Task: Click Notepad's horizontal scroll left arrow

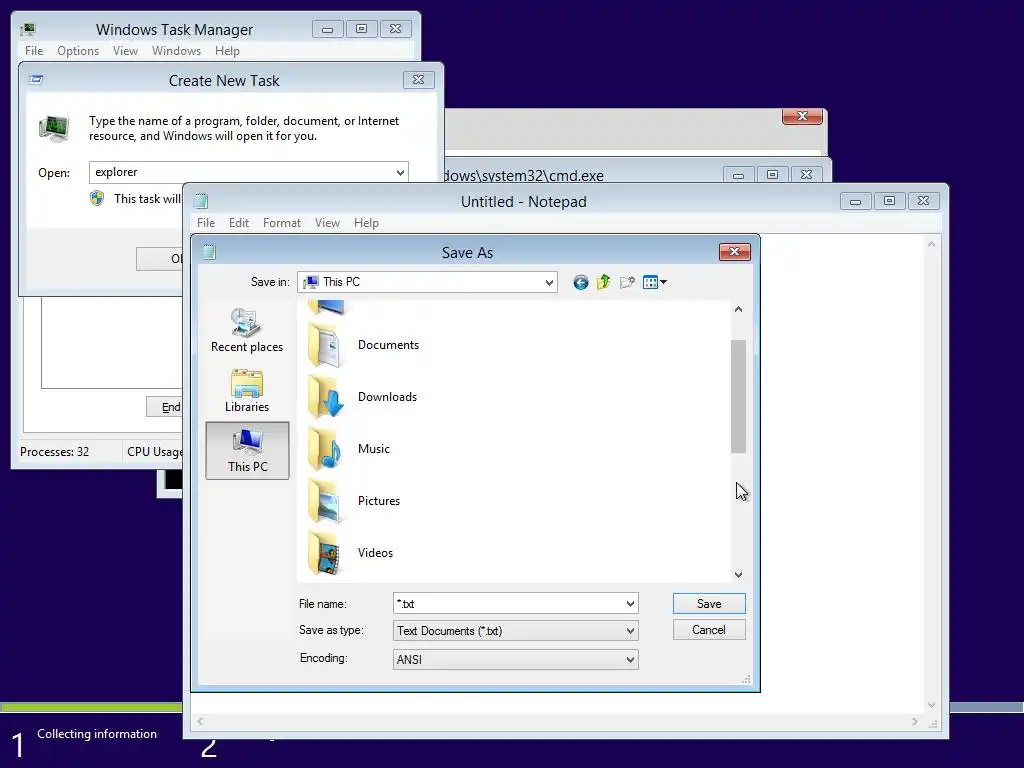Action: (200, 722)
